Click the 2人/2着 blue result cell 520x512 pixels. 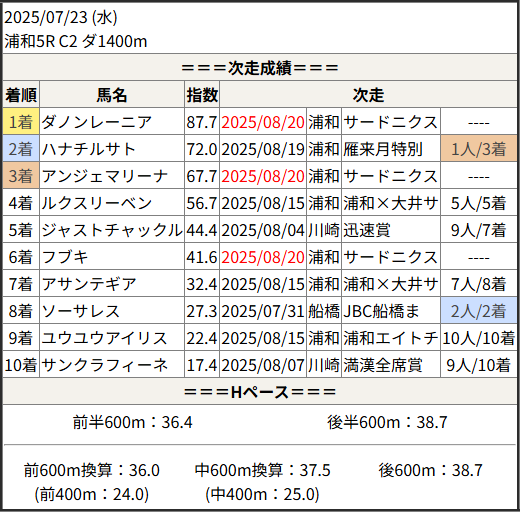(x=478, y=311)
